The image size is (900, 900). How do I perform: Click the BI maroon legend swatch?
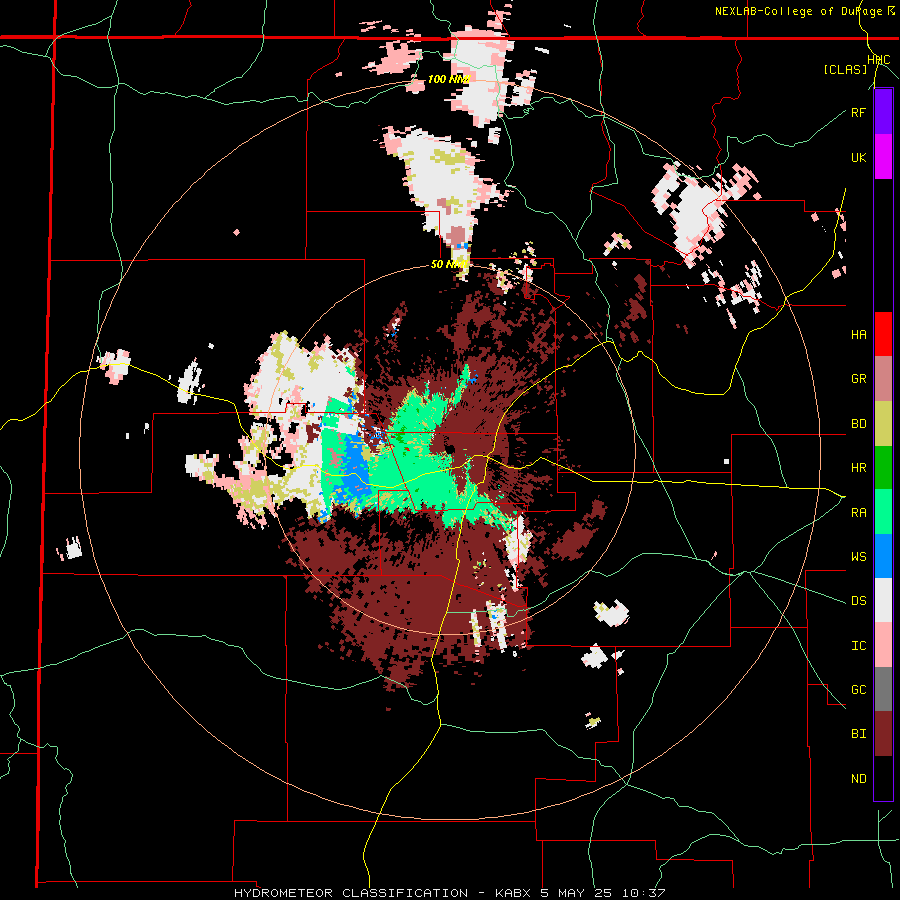pyautogui.click(x=883, y=734)
